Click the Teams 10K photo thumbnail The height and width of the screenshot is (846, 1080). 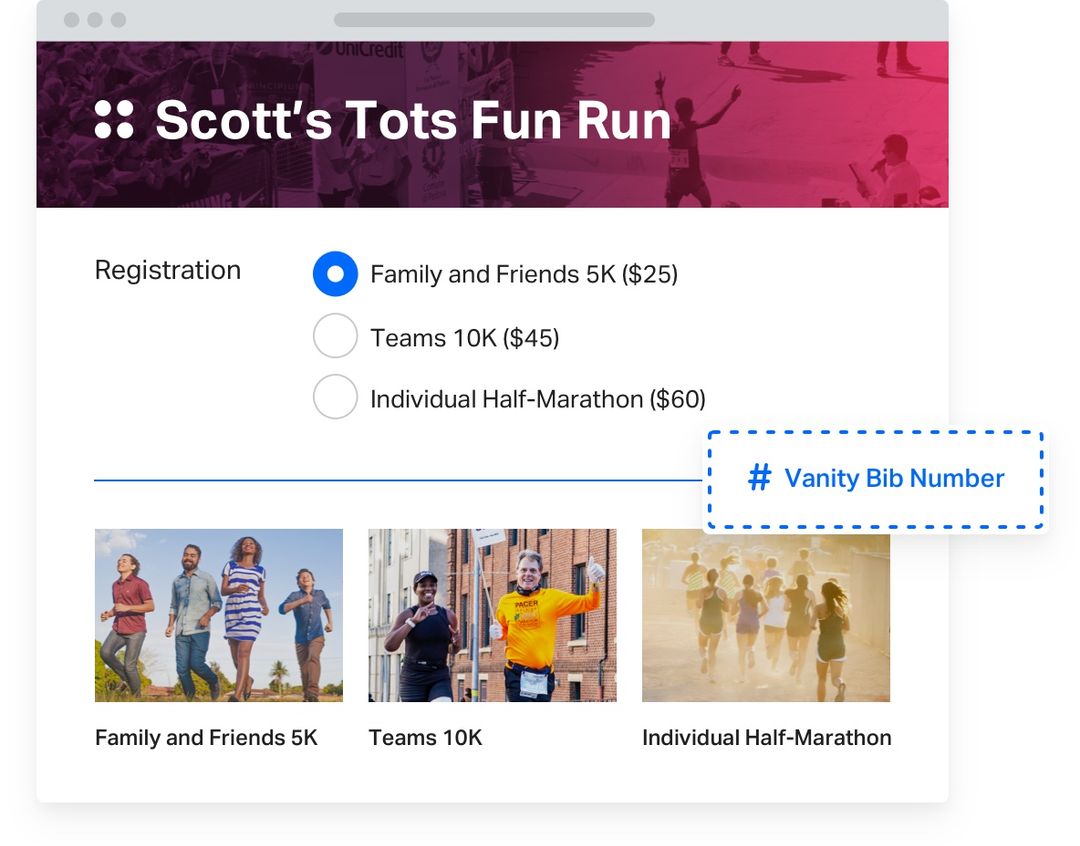(492, 615)
